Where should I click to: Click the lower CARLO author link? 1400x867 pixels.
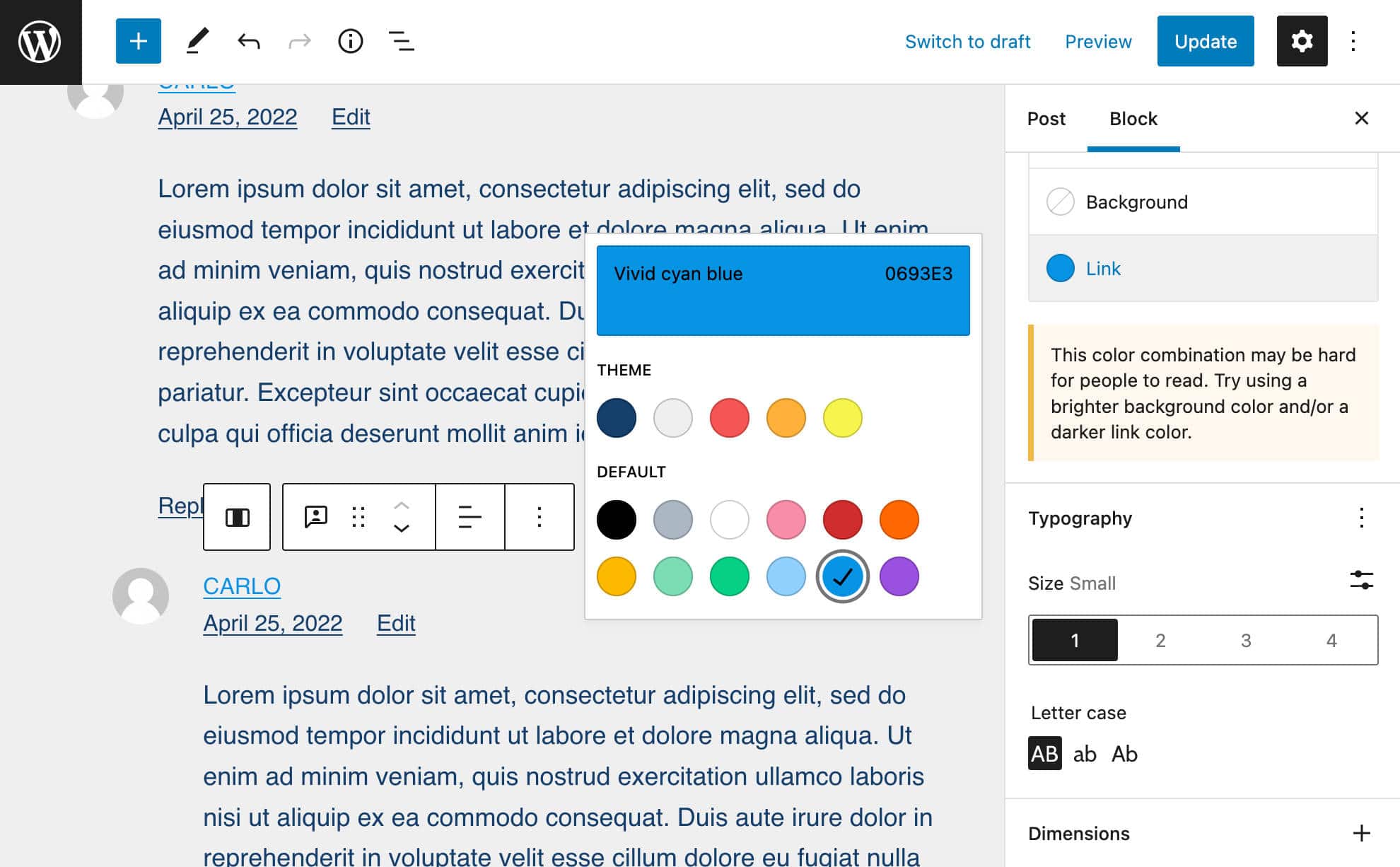point(242,586)
